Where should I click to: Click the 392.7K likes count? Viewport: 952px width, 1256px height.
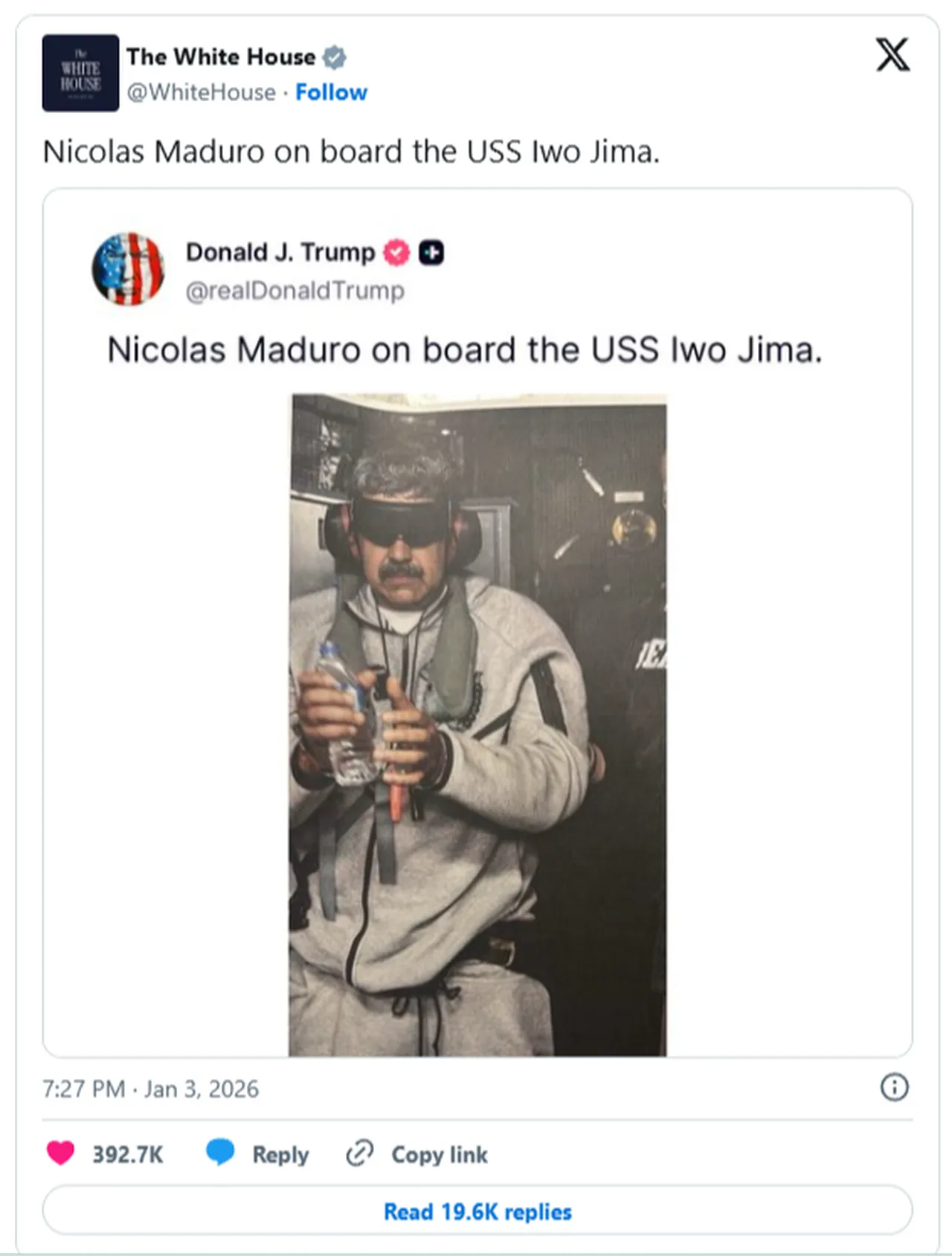click(x=127, y=1154)
